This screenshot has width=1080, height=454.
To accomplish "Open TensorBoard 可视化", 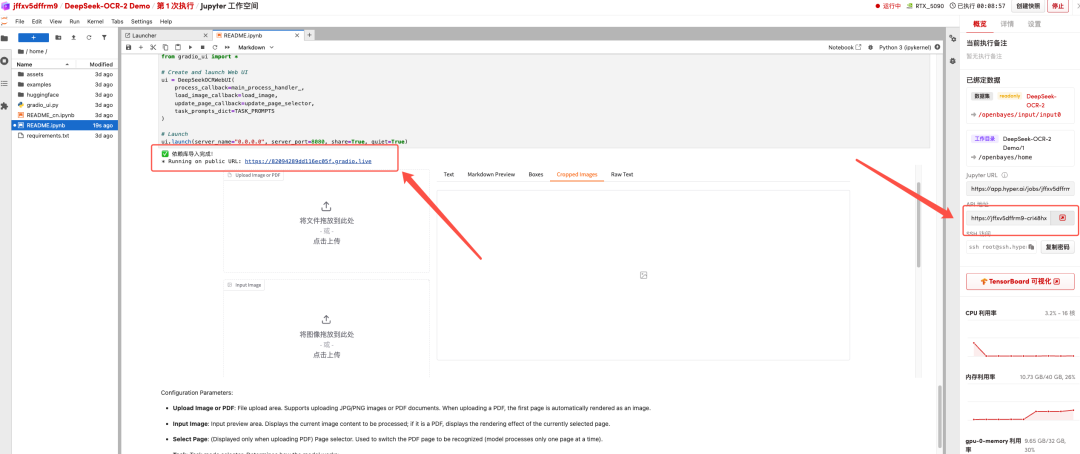I will (1019, 282).
